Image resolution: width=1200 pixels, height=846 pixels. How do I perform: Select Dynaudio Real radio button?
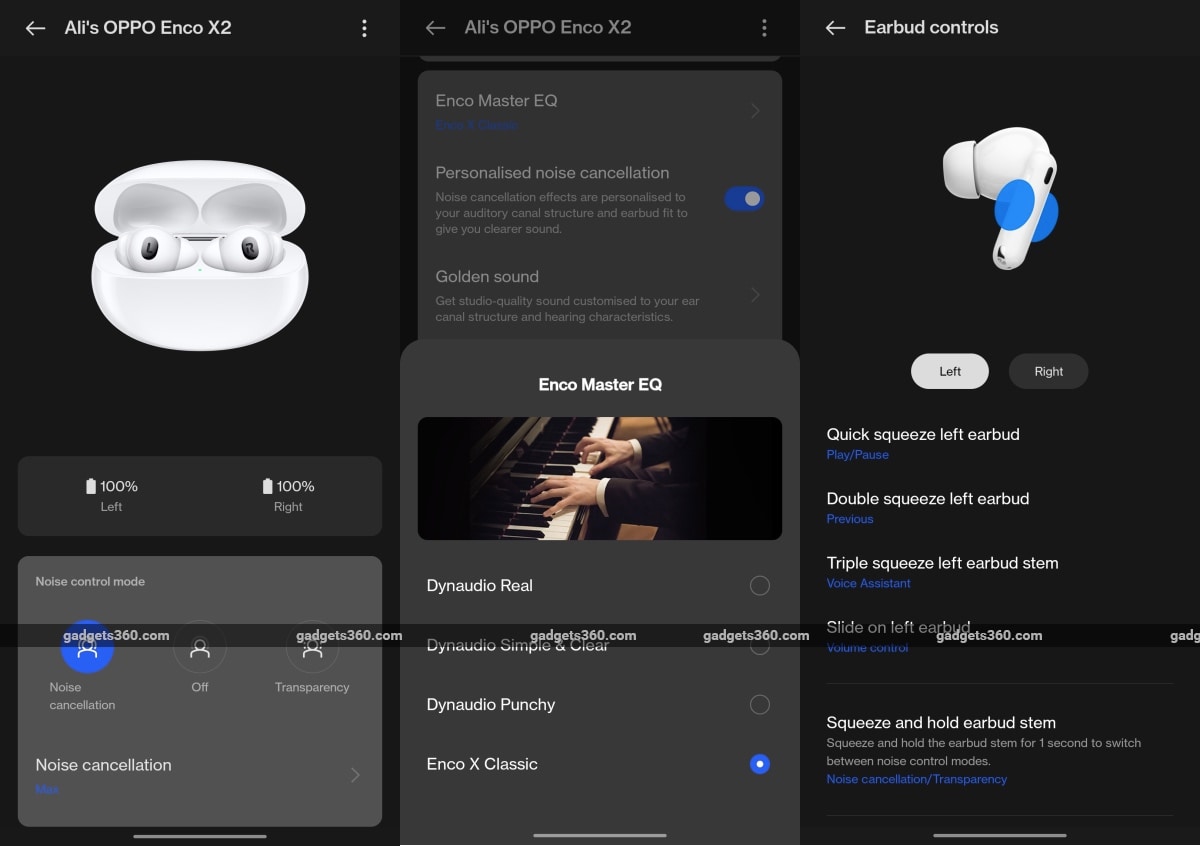point(760,585)
